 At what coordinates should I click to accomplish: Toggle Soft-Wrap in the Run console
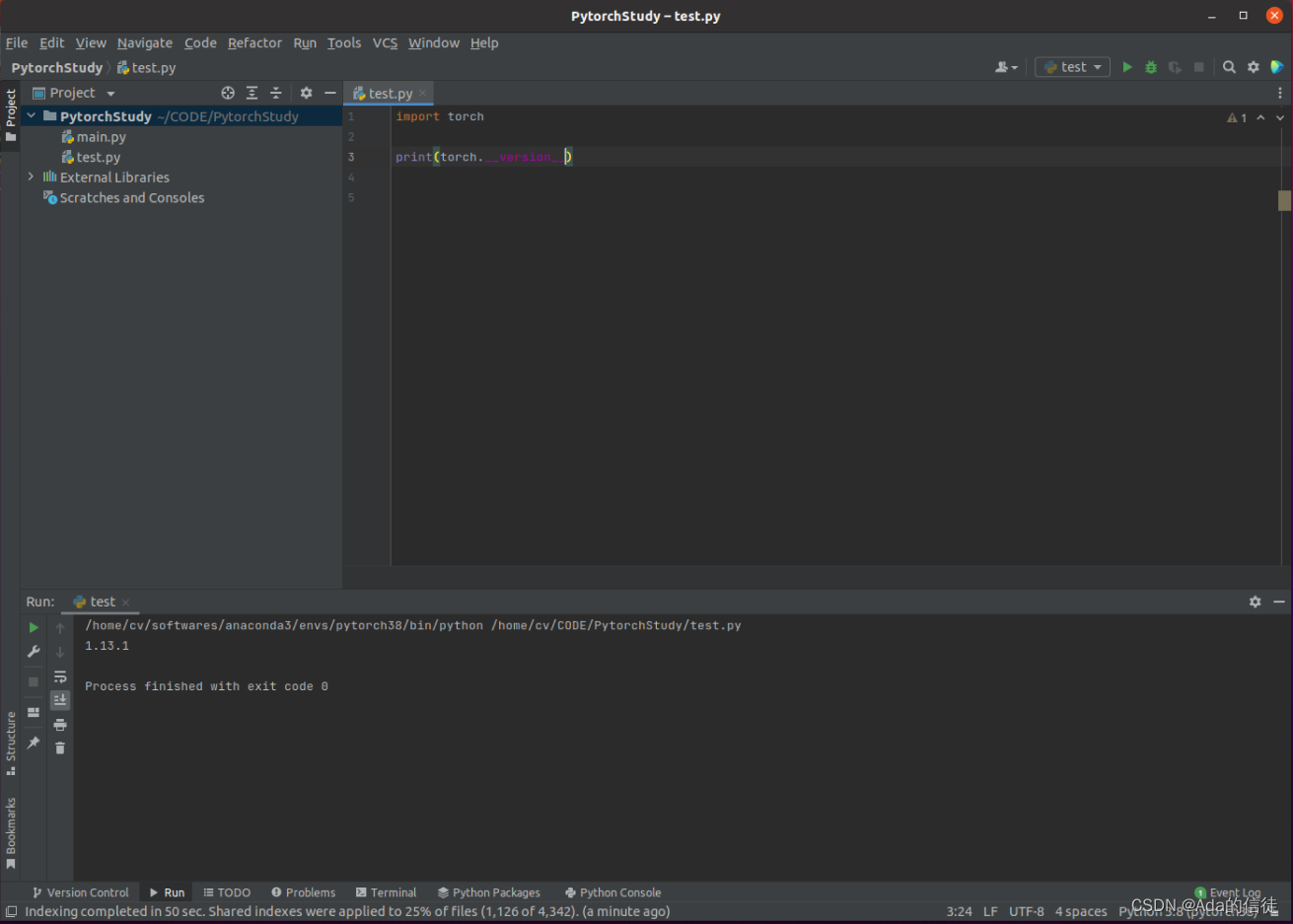59,676
